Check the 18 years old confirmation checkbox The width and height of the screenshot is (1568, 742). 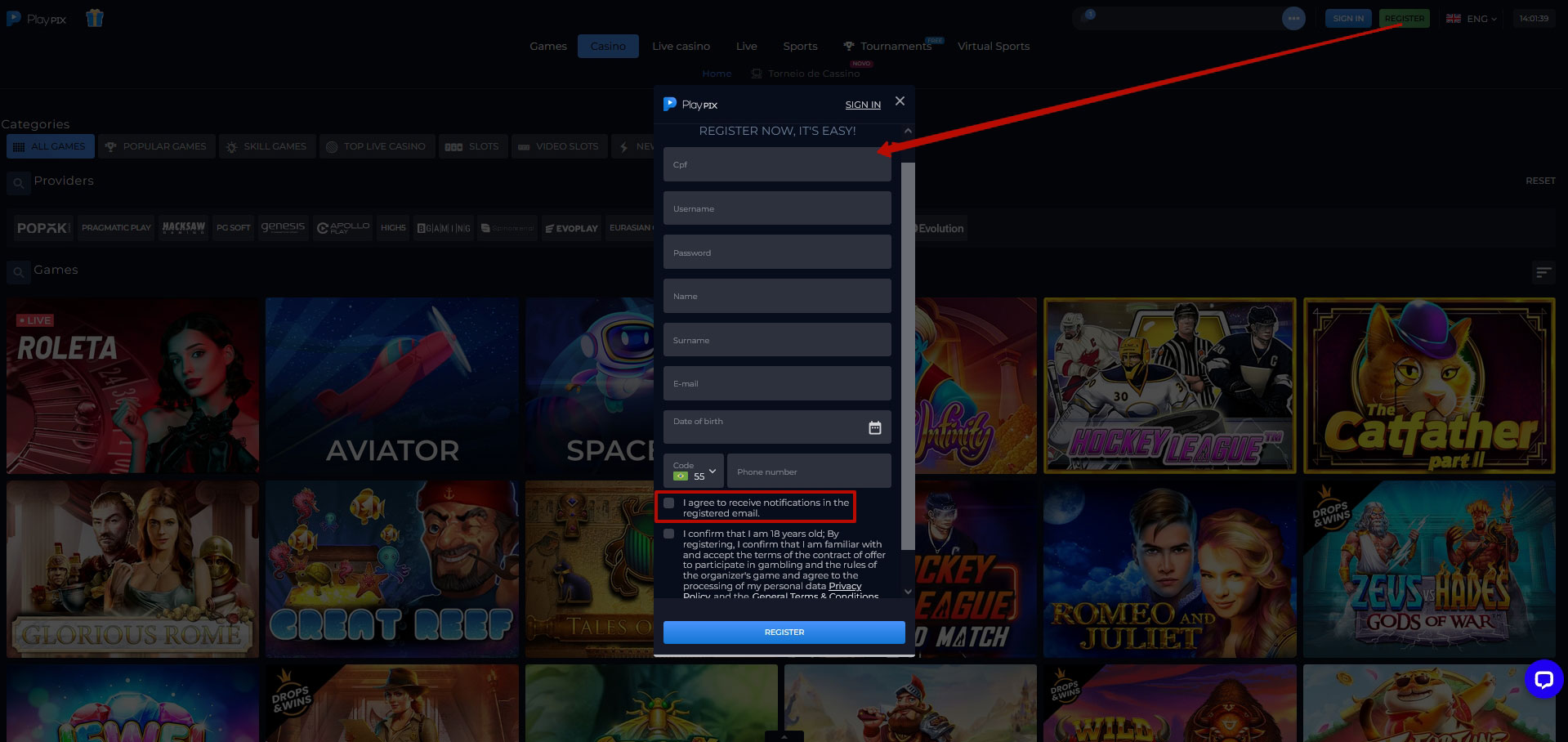click(x=669, y=534)
